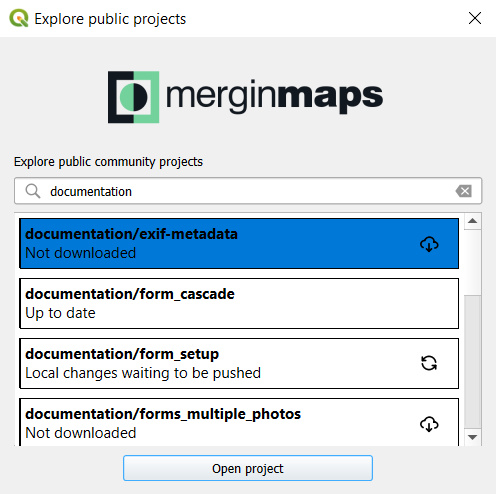
Task: Sync the documentation/form_setup project
Action: click(429, 363)
